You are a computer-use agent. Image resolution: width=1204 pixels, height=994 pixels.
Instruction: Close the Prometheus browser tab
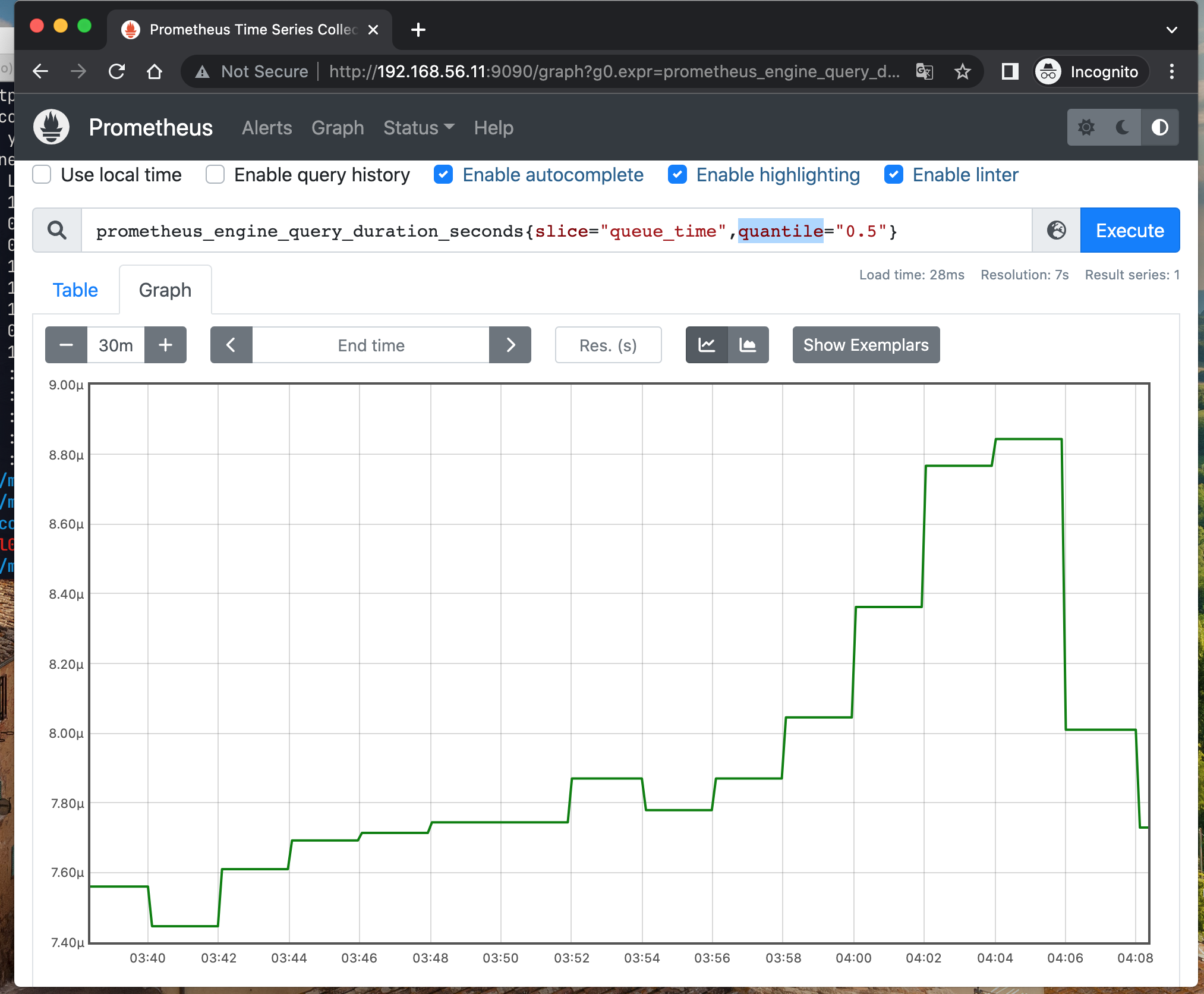coord(373,30)
